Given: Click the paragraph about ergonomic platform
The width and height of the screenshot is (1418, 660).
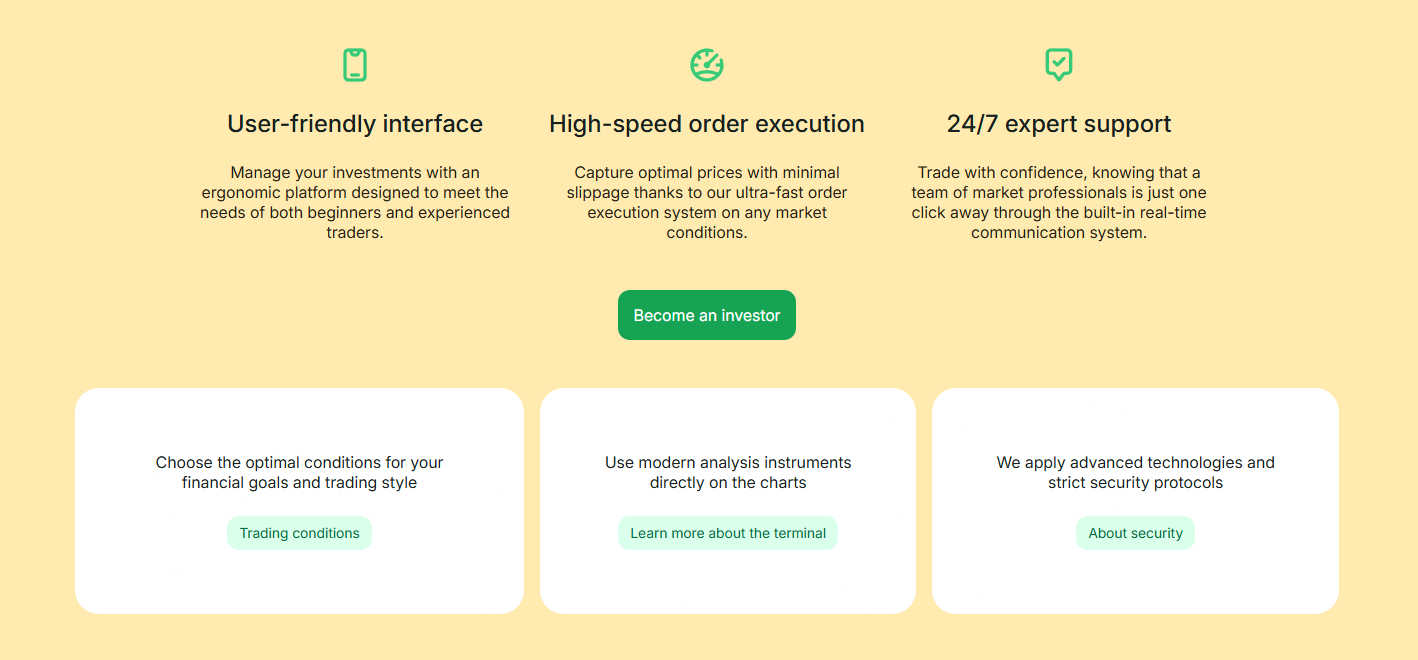Looking at the screenshot, I should click(355, 202).
